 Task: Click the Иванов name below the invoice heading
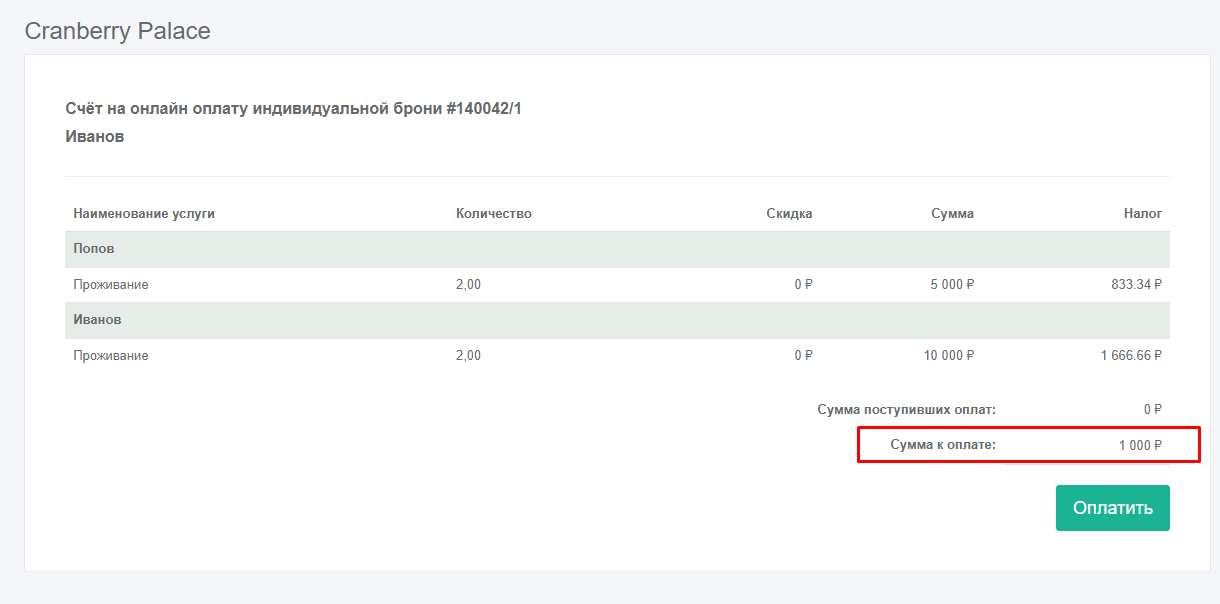pos(94,136)
